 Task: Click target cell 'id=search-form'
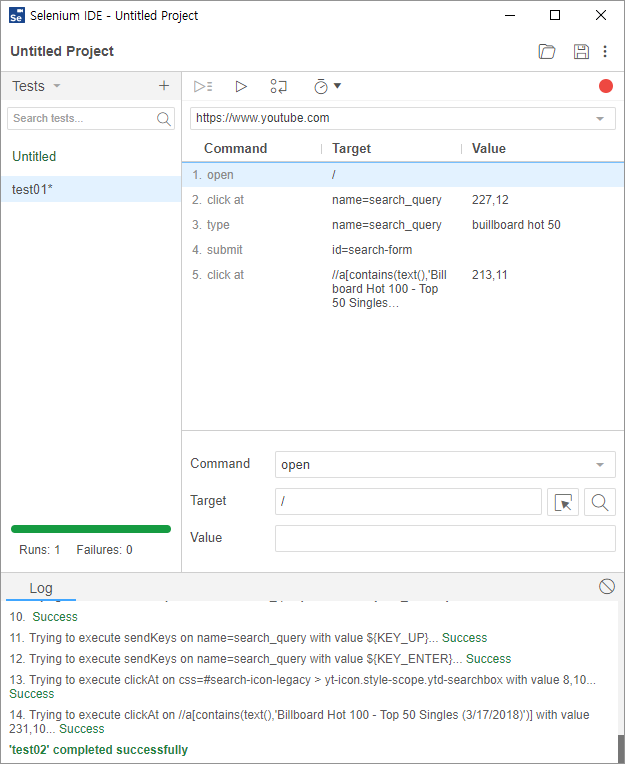pos(372,249)
